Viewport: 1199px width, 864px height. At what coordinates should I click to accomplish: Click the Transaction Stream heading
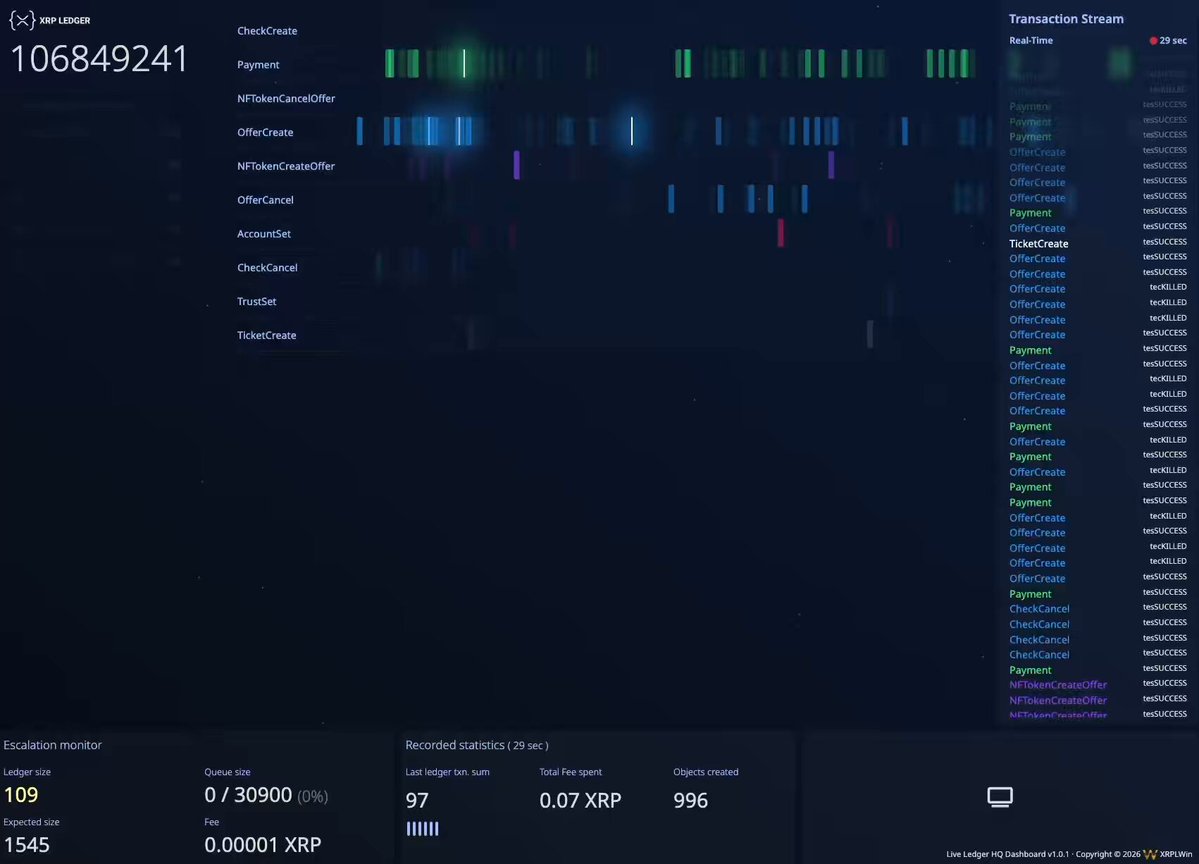pos(1066,19)
